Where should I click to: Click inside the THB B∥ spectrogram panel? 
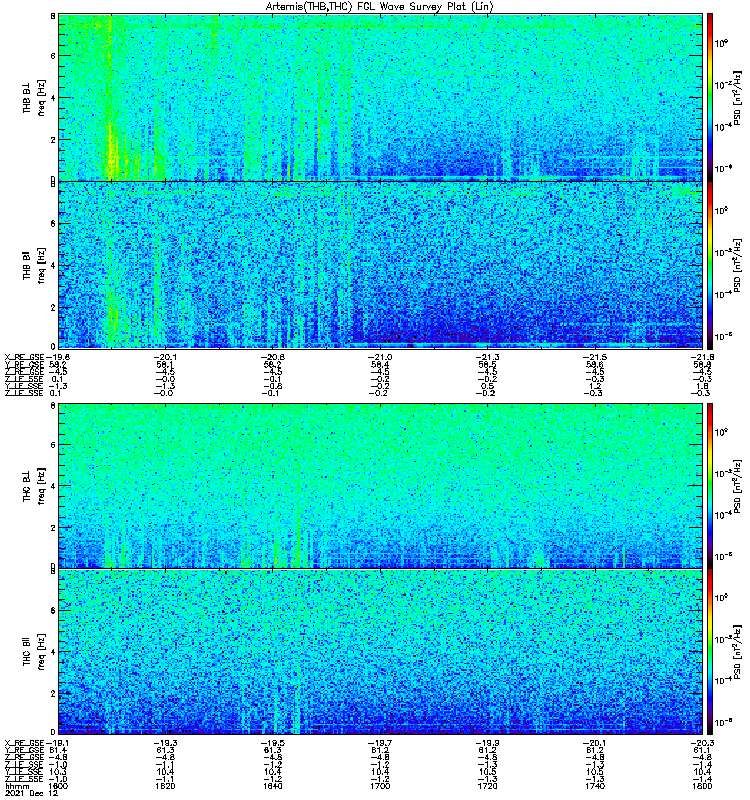381,265
